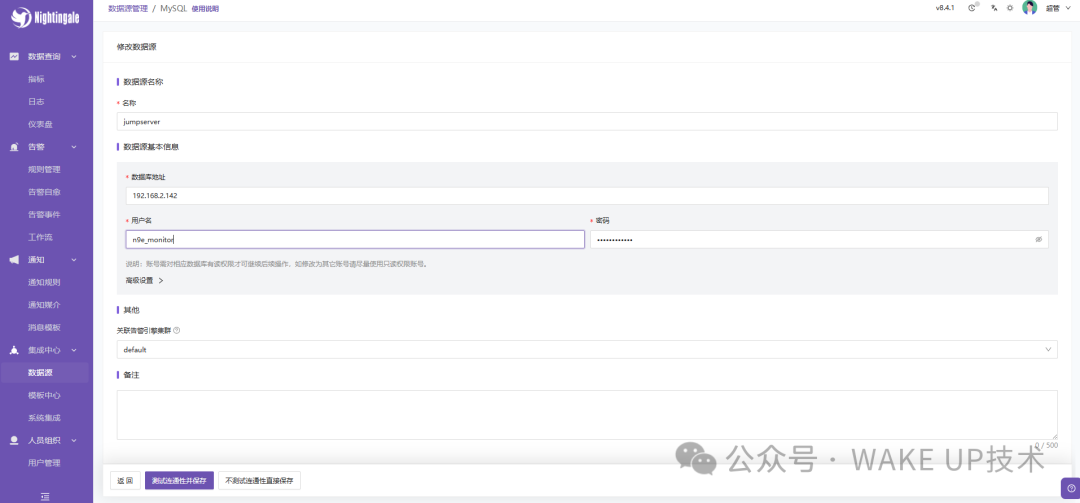
Task: Collapse the 人员组织 menu group
Action: click(x=74, y=440)
